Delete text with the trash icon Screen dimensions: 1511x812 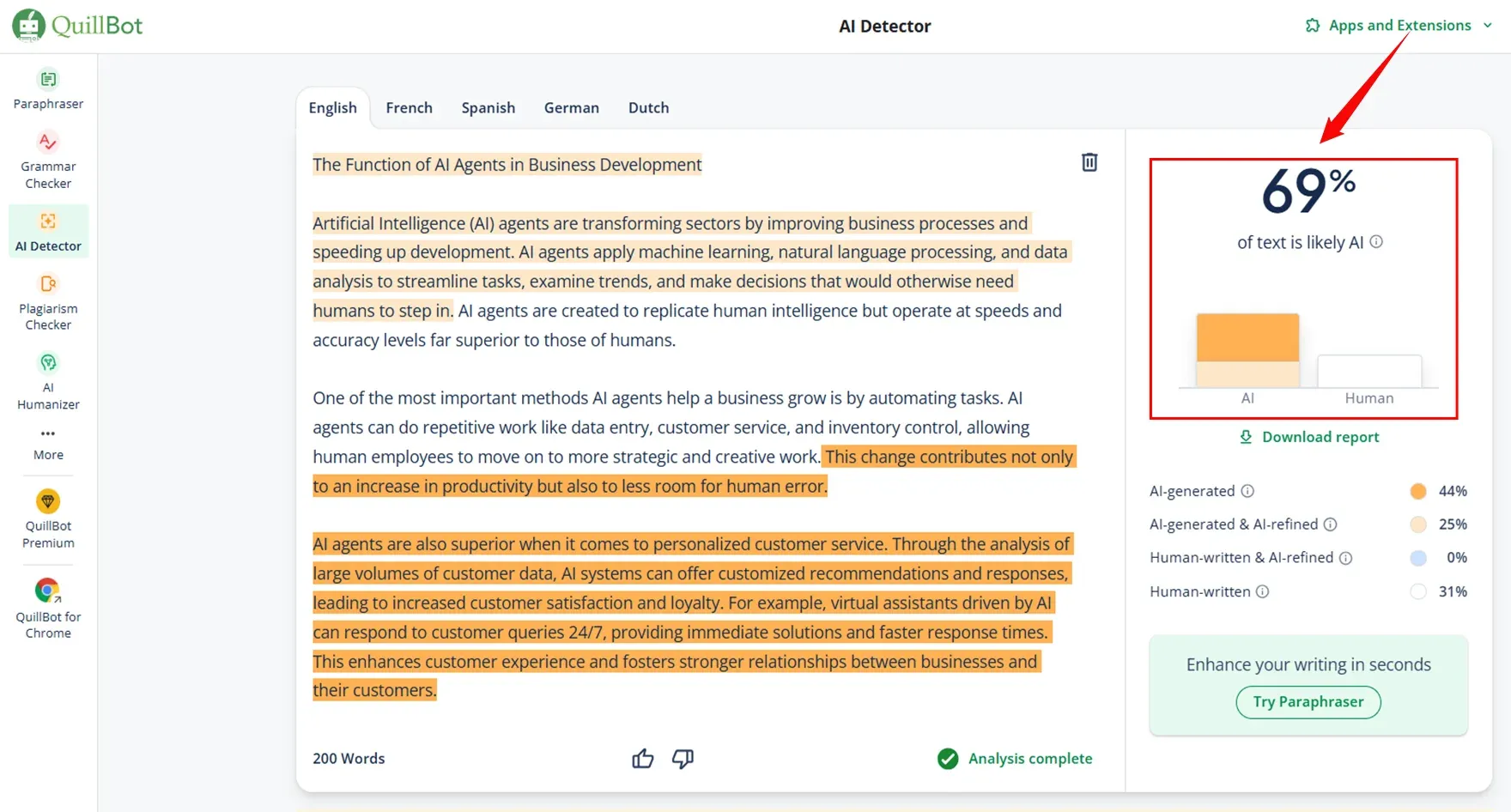1089,162
